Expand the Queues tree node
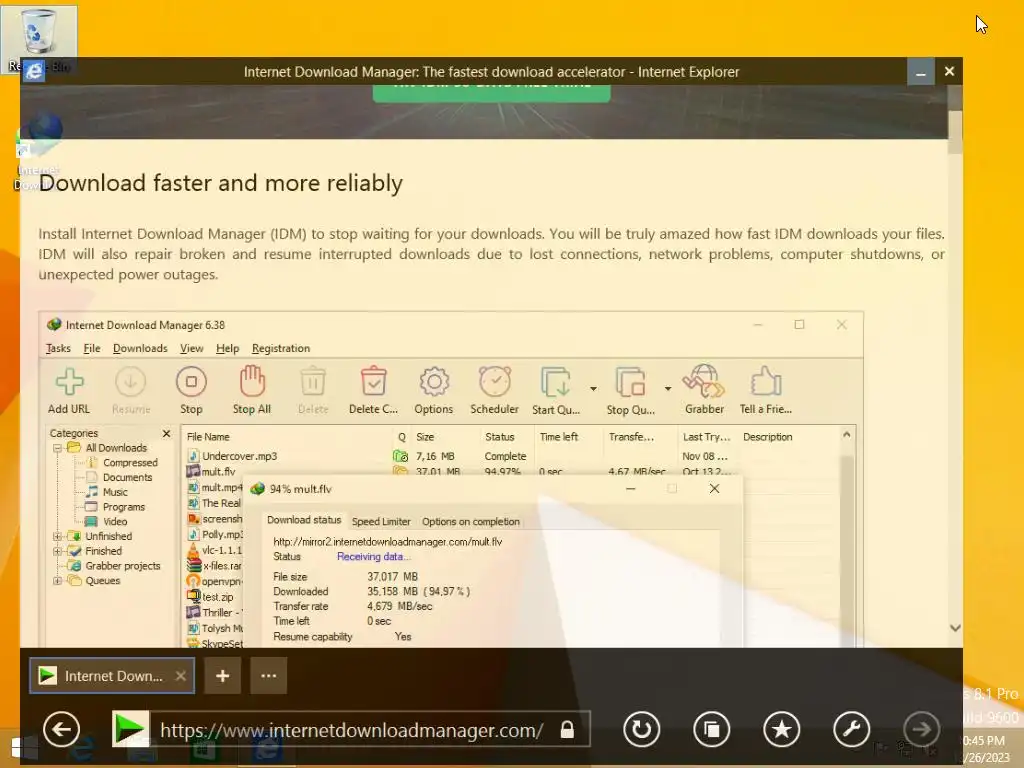Screen dimensions: 1024x768 click(57, 581)
